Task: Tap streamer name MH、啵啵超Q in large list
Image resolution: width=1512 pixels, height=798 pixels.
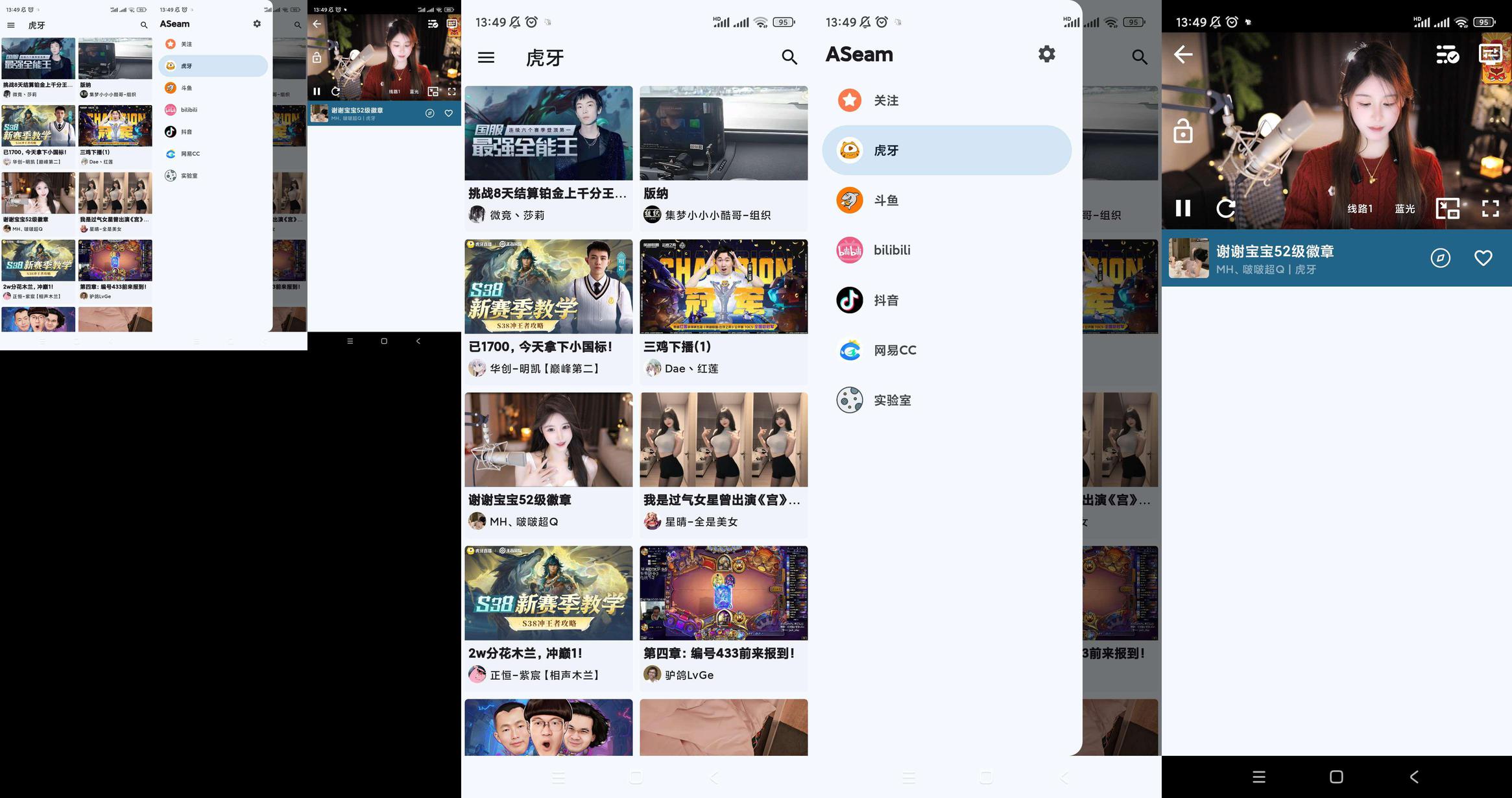Action: 524,522
